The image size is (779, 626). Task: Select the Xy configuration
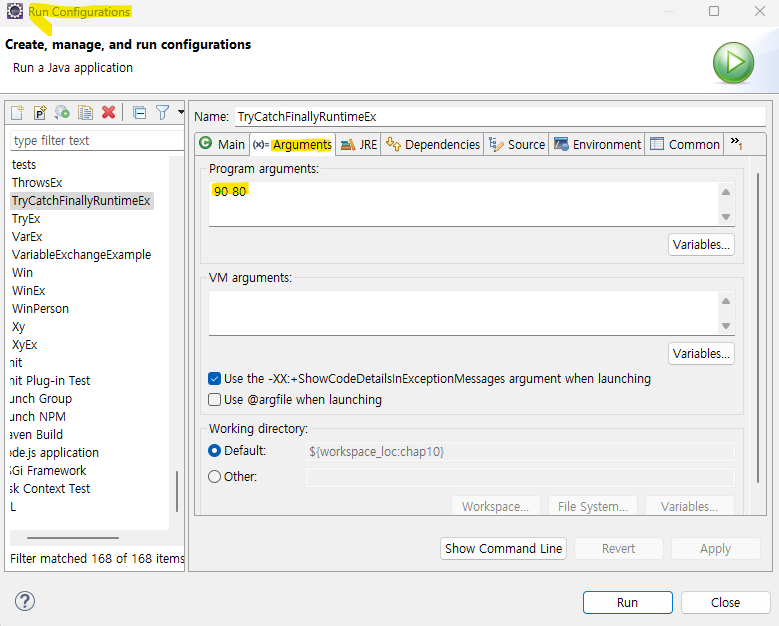(18, 326)
